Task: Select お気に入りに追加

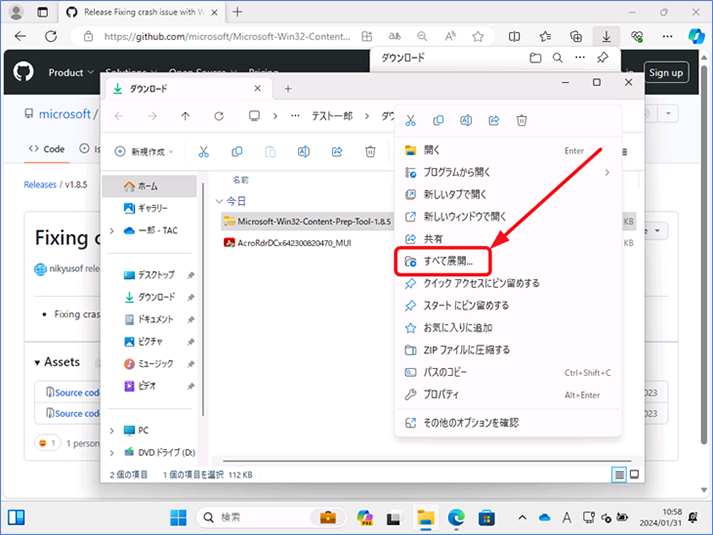Action: click(507, 328)
